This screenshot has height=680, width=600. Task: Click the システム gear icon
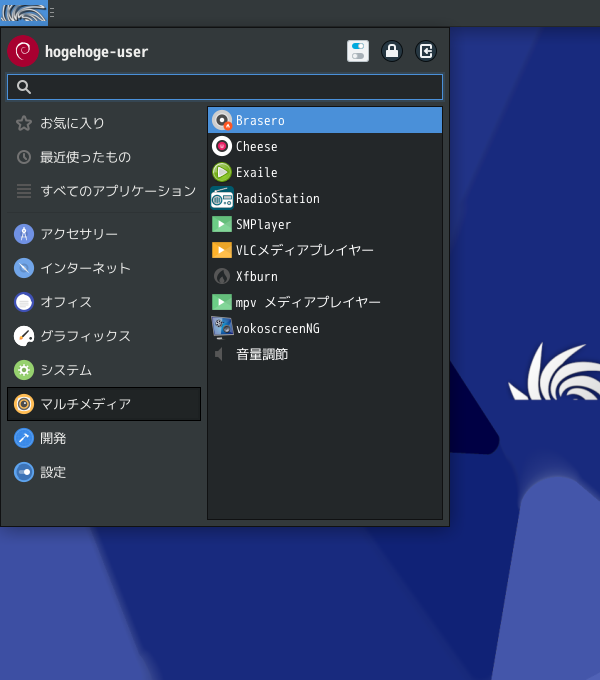click(x=24, y=370)
